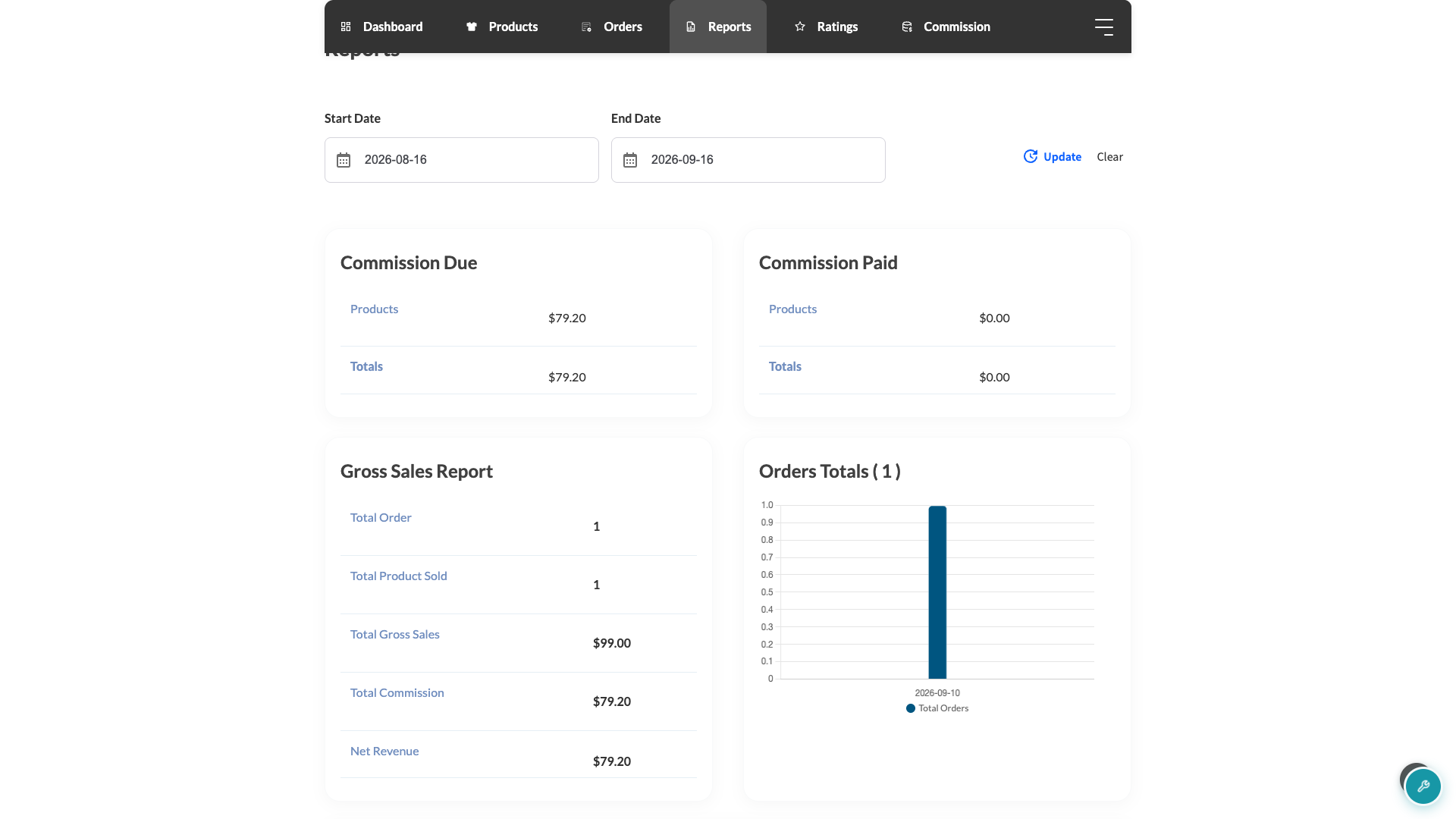This screenshot has height=819, width=1456.
Task: Click the 2026-09-10 axis label
Action: pos(937,693)
